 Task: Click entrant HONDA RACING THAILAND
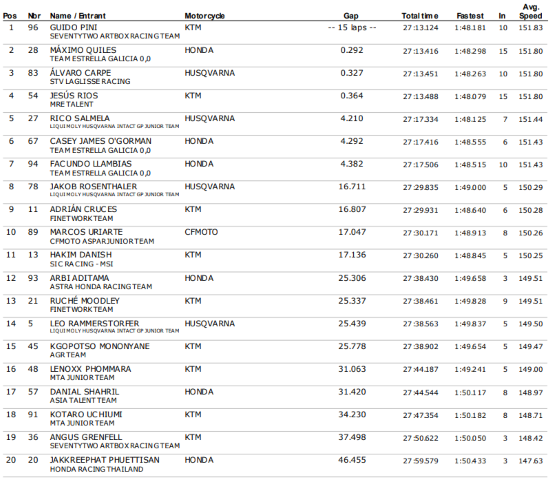click(97, 469)
